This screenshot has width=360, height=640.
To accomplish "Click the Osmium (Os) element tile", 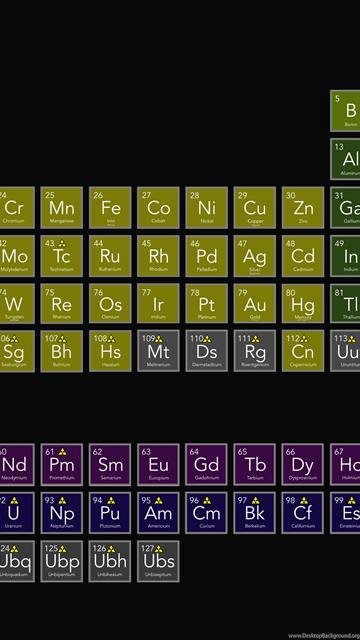I will click(110, 304).
